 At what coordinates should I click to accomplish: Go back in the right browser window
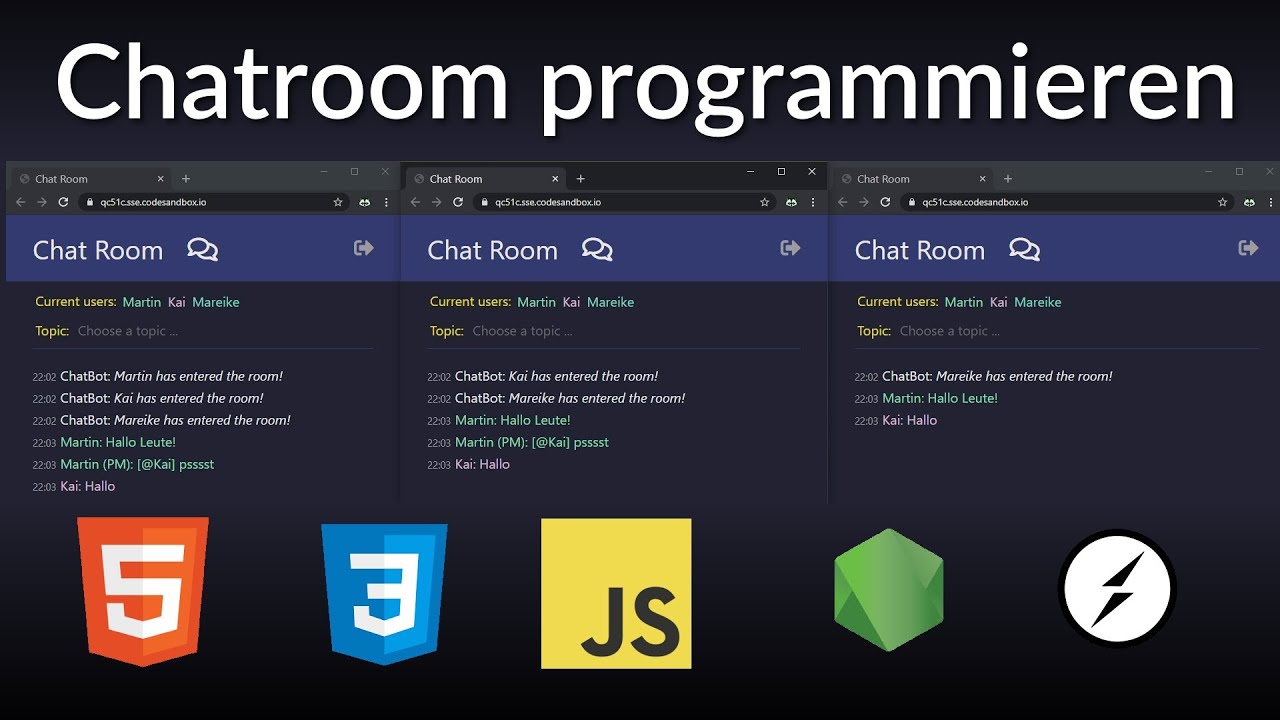(843, 202)
